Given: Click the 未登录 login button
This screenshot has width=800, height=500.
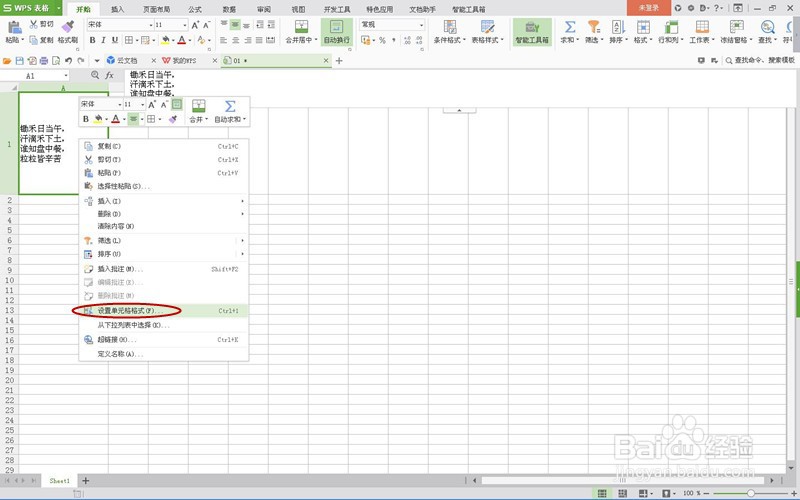Looking at the screenshot, I should click(648, 8).
